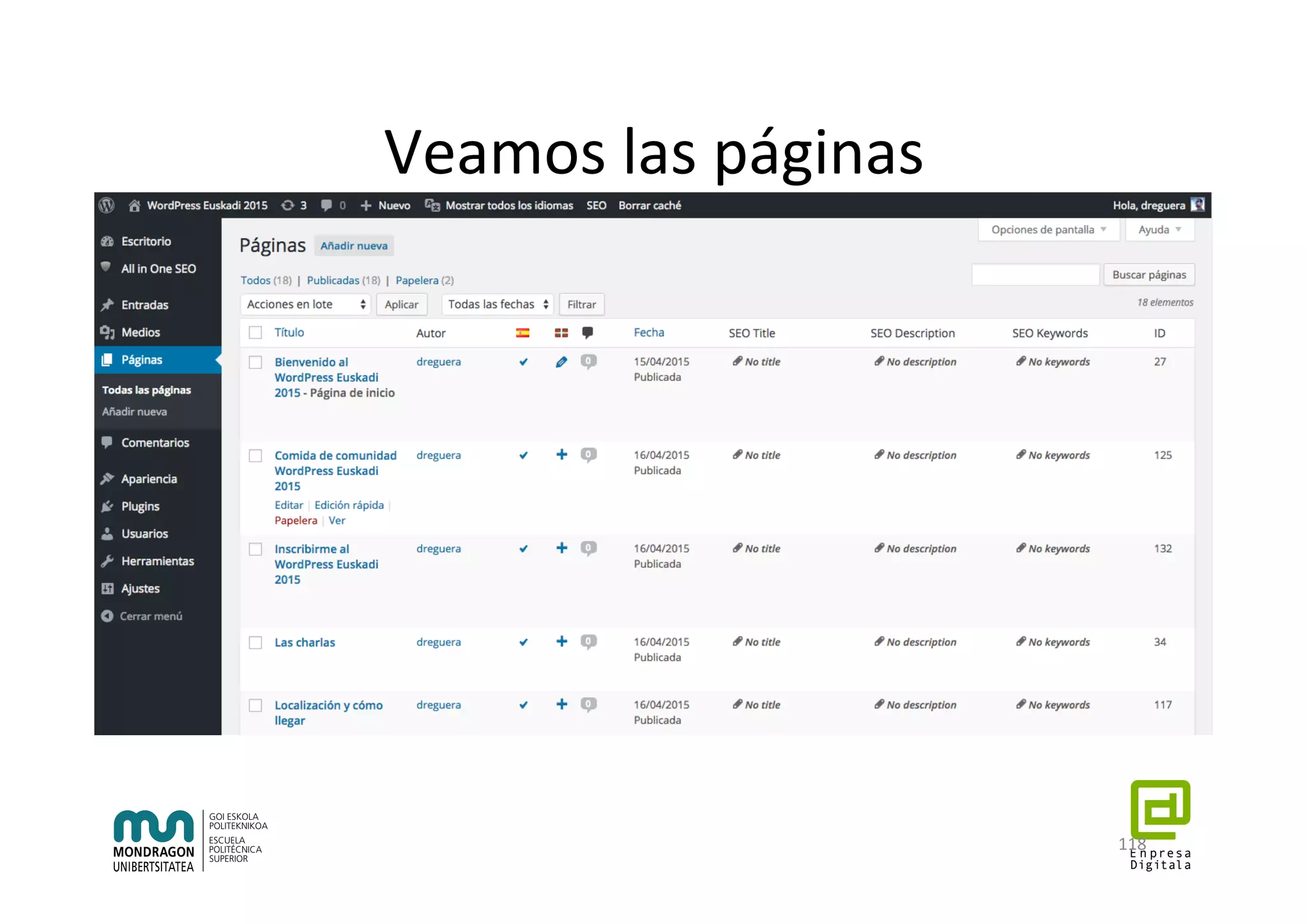Viewport: 1308px width, 924px height.
Task: Click the Plugins plug icon
Action: [x=107, y=506]
